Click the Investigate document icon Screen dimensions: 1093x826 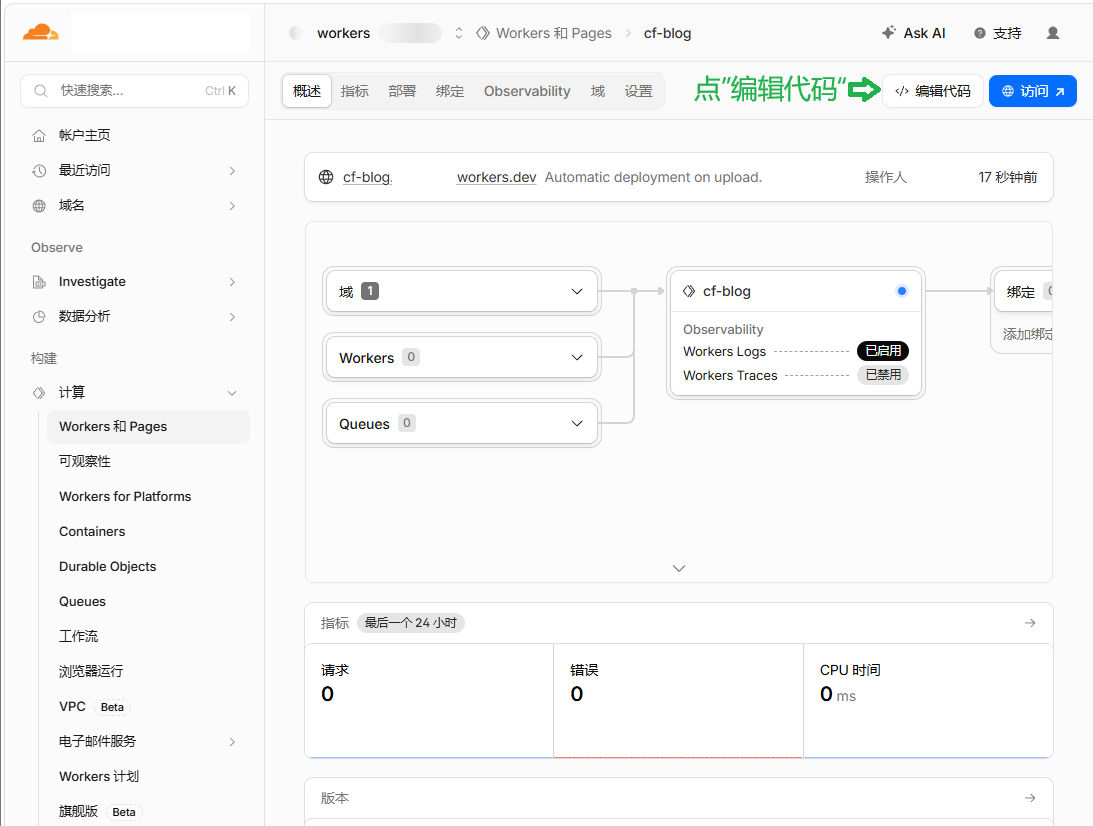[39, 282]
